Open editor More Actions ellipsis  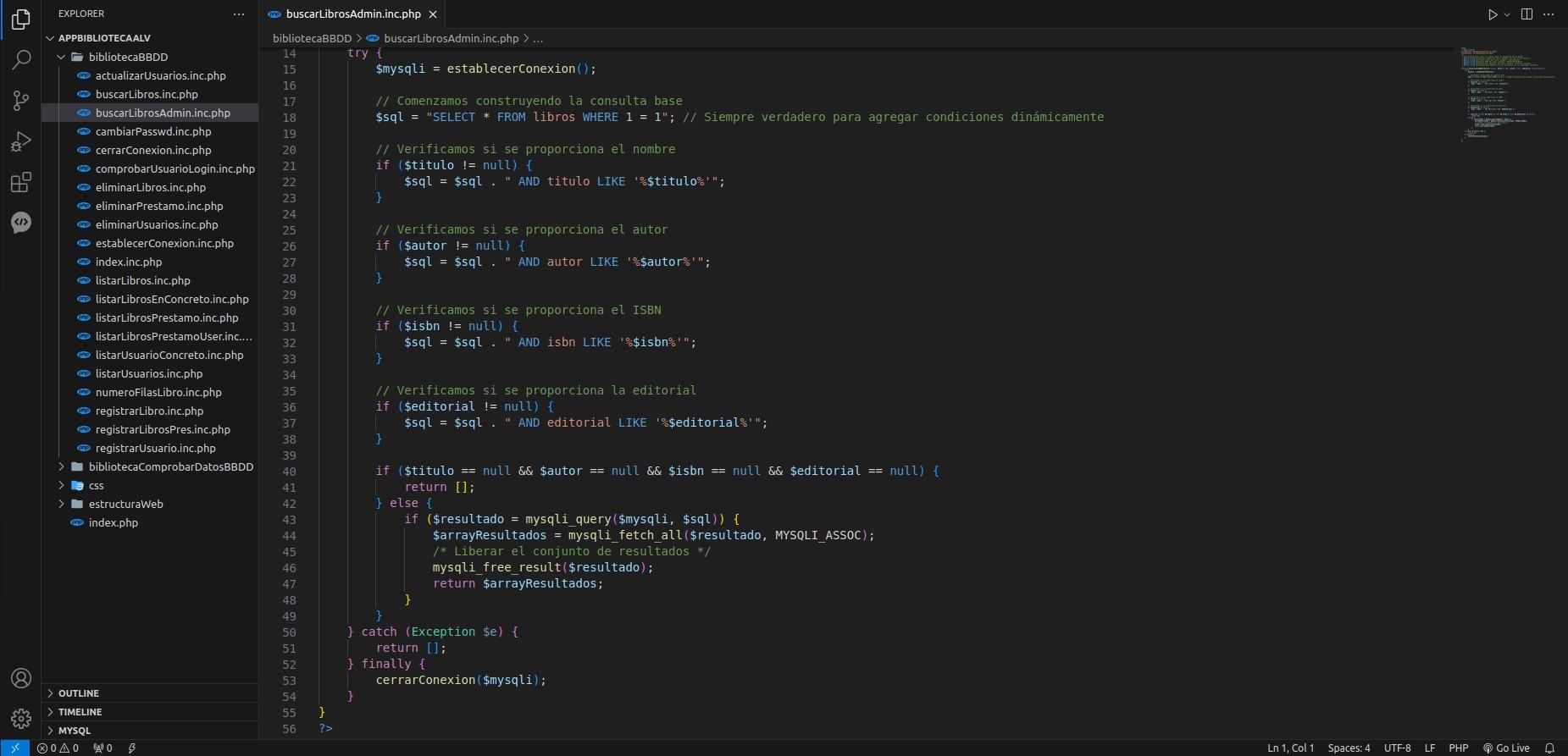1549,14
